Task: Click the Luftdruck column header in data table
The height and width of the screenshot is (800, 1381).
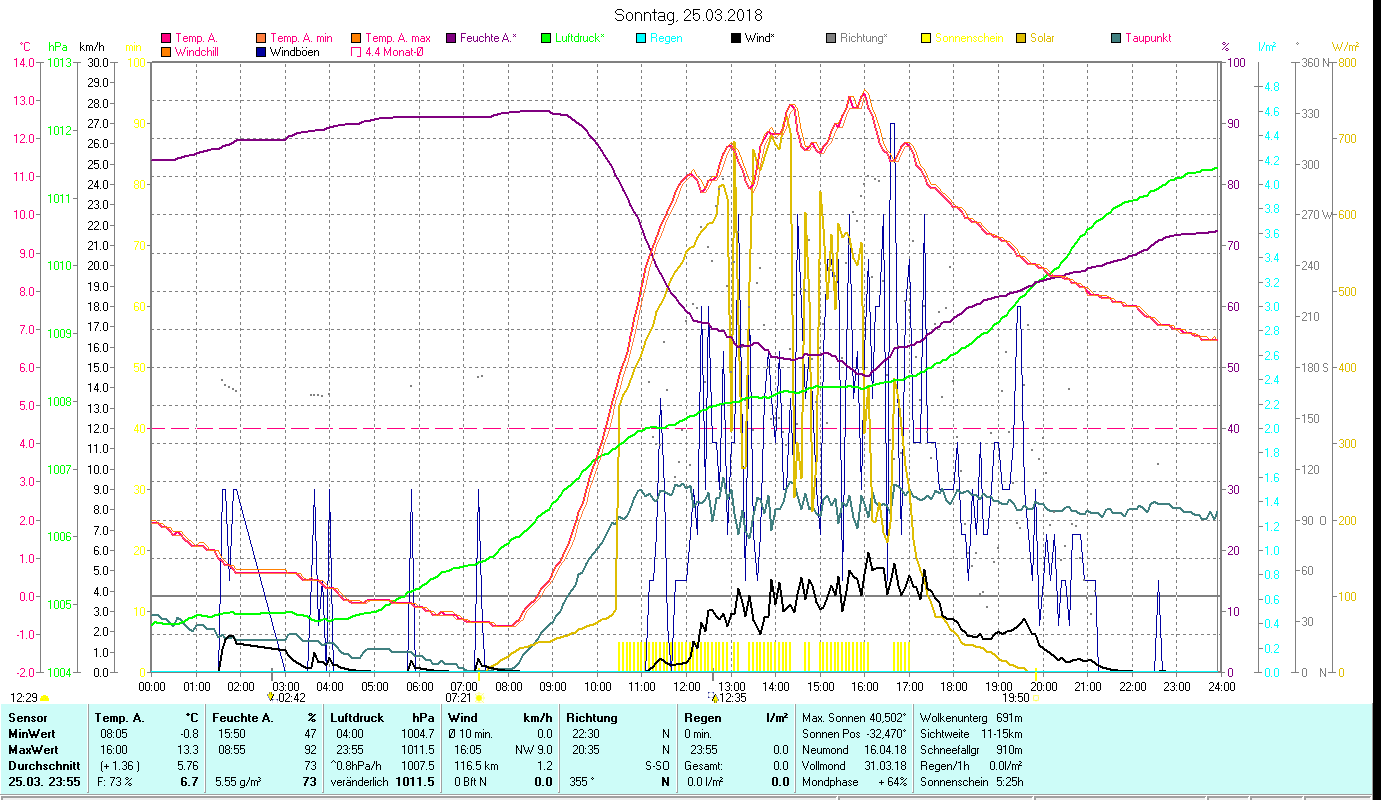Action: pyautogui.click(x=357, y=717)
